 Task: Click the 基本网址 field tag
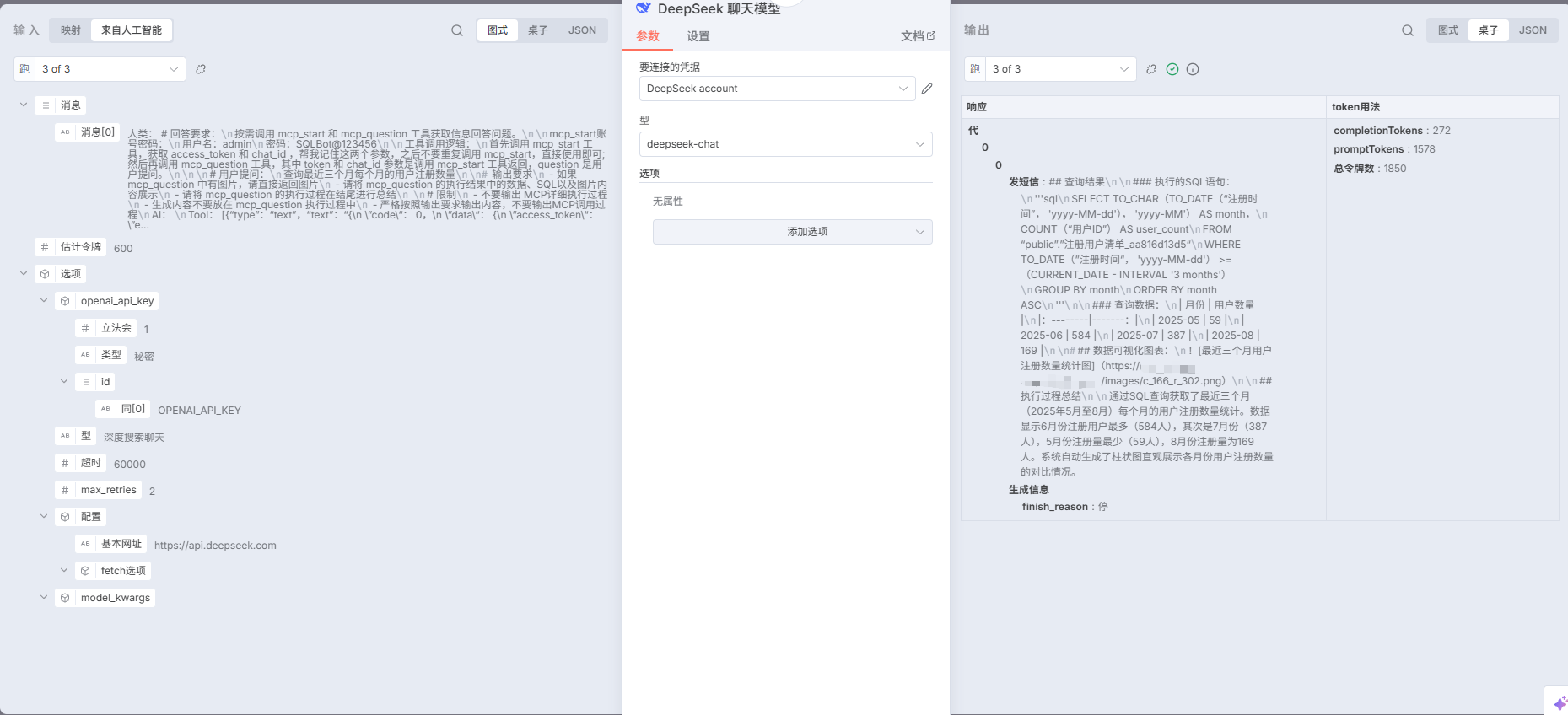click(x=111, y=544)
